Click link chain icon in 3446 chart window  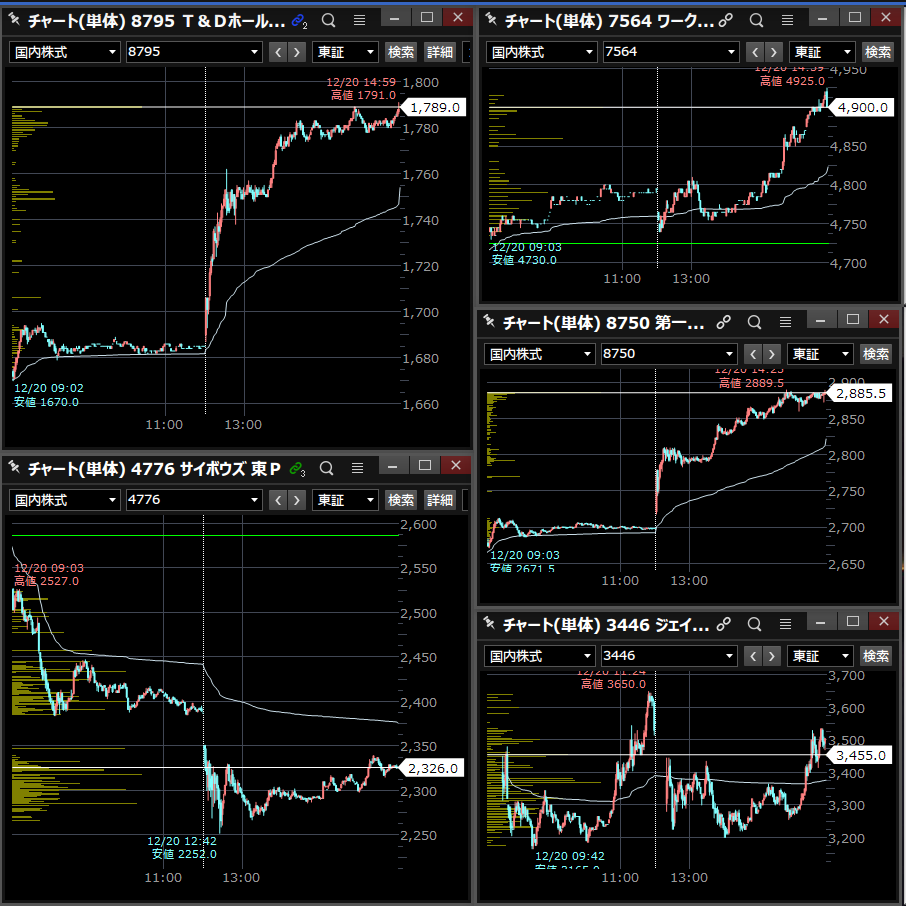pyautogui.click(x=723, y=624)
